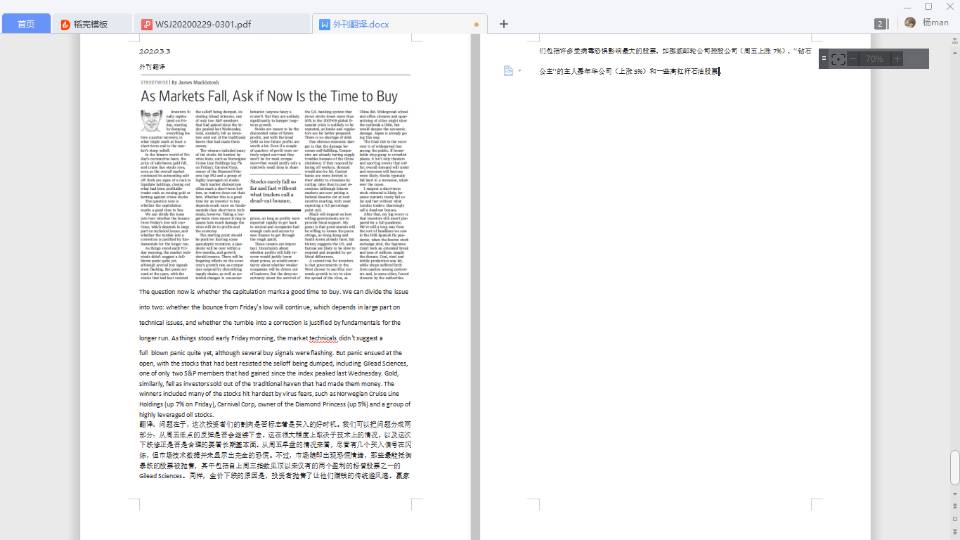Select the 外刊翻译.docx document tab
This screenshot has height=540, width=960.
click(399, 24)
